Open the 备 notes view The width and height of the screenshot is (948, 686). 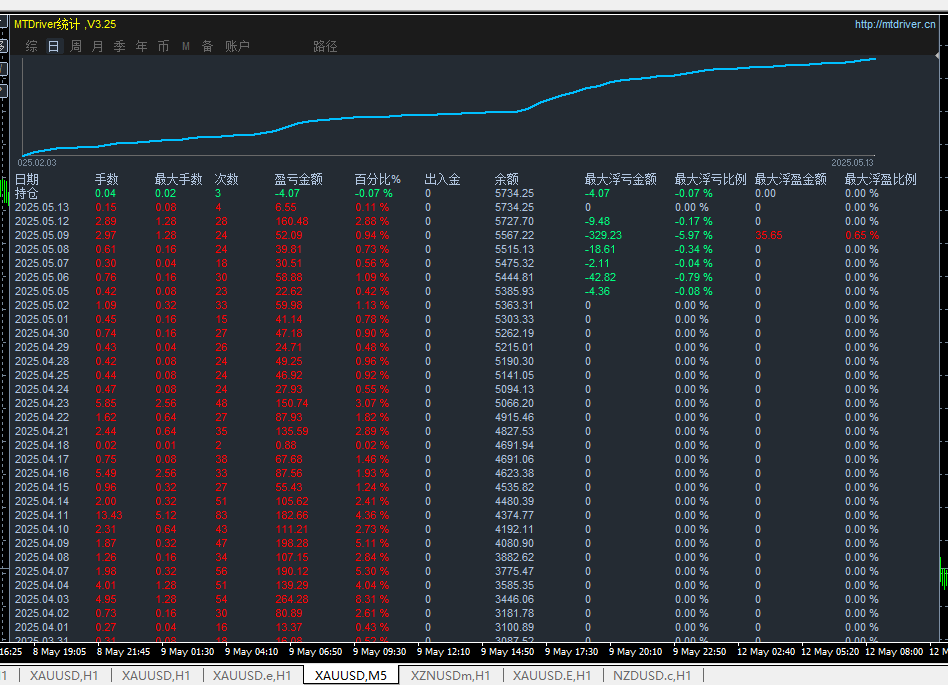[x=208, y=46]
